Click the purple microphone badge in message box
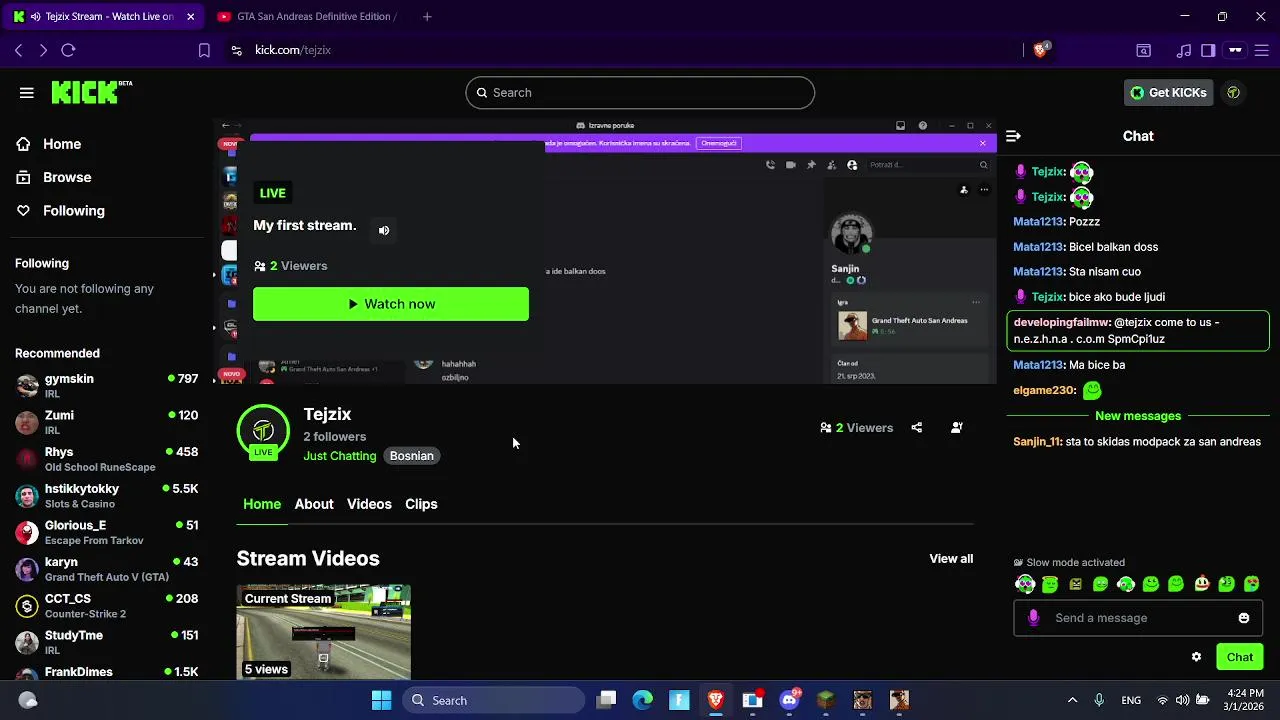Image resolution: width=1280 pixels, height=720 pixels. (1034, 618)
